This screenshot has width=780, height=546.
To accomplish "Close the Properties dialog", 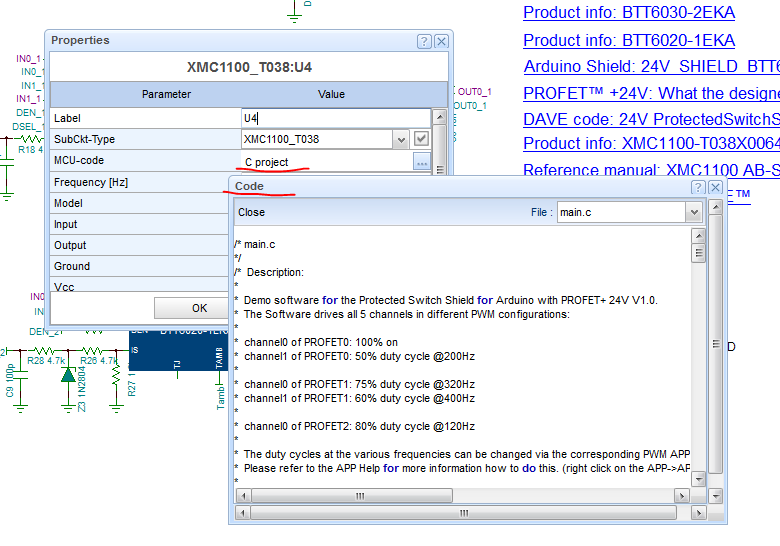I will (441, 41).
